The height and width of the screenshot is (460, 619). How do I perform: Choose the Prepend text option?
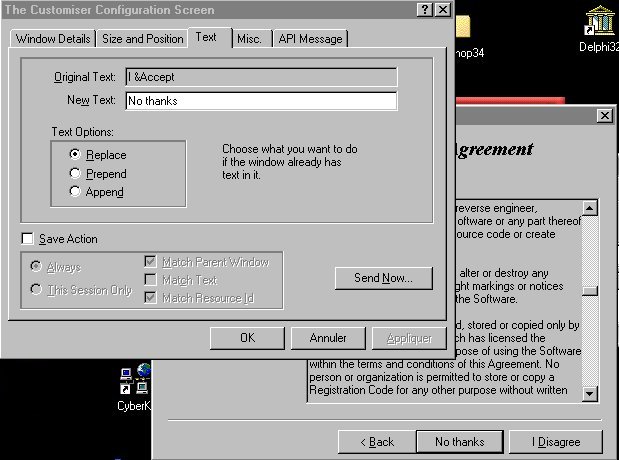coord(75,174)
